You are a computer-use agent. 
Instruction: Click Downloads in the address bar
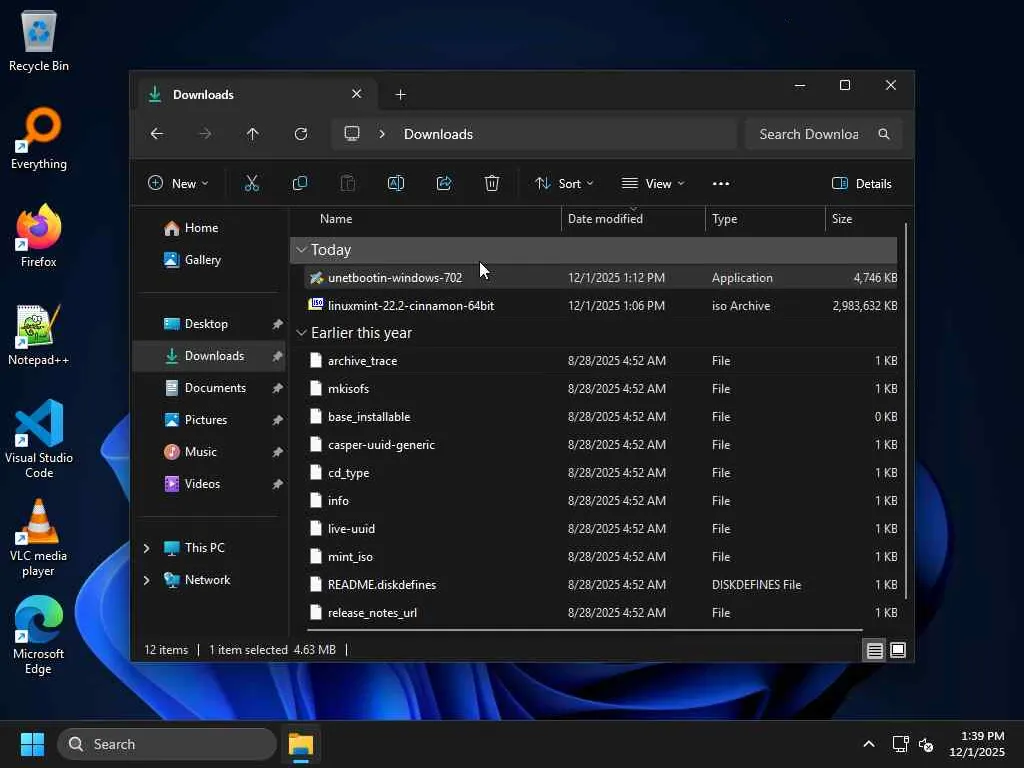(x=438, y=134)
